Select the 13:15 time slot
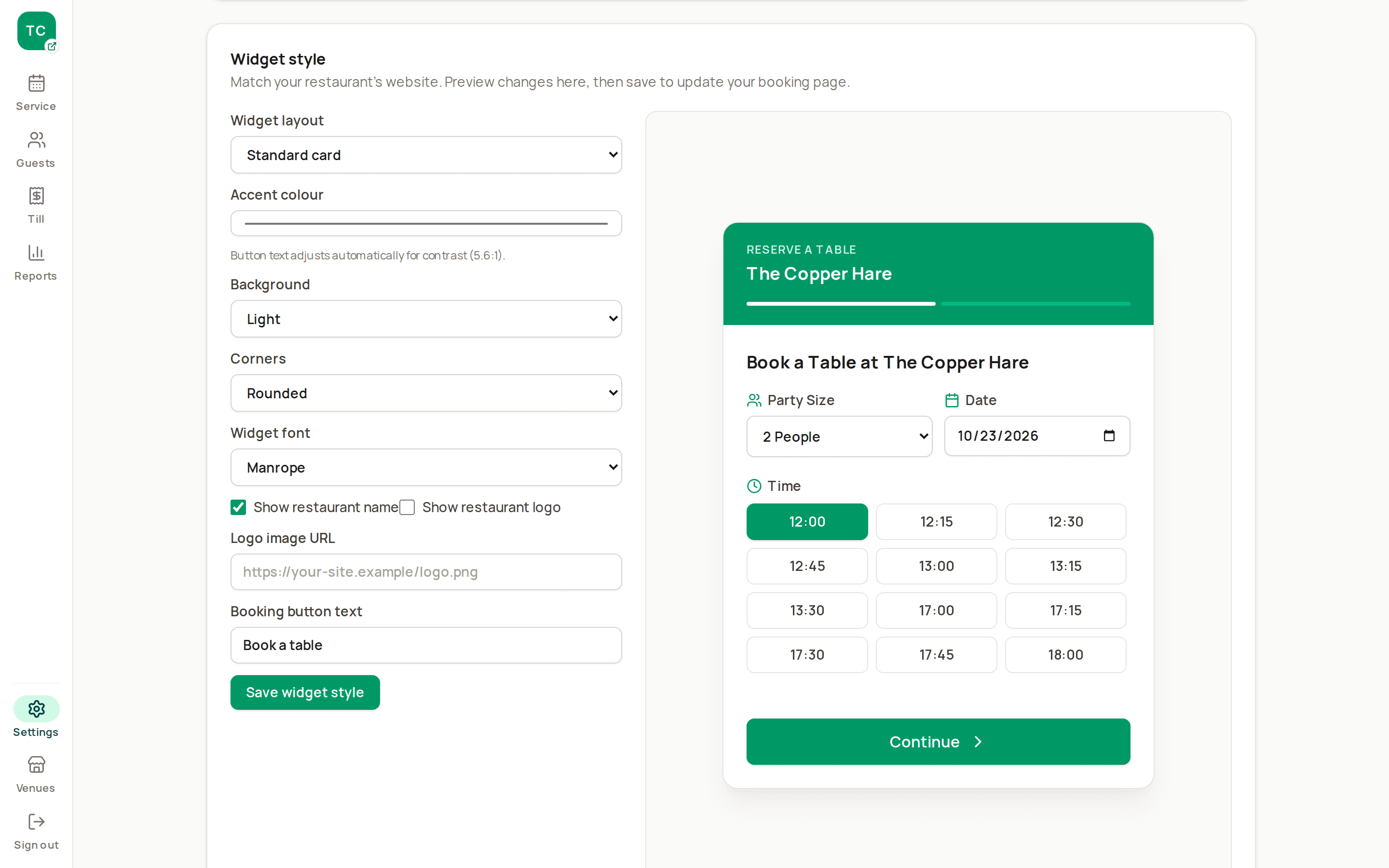The image size is (1389, 868). pos(1065,566)
